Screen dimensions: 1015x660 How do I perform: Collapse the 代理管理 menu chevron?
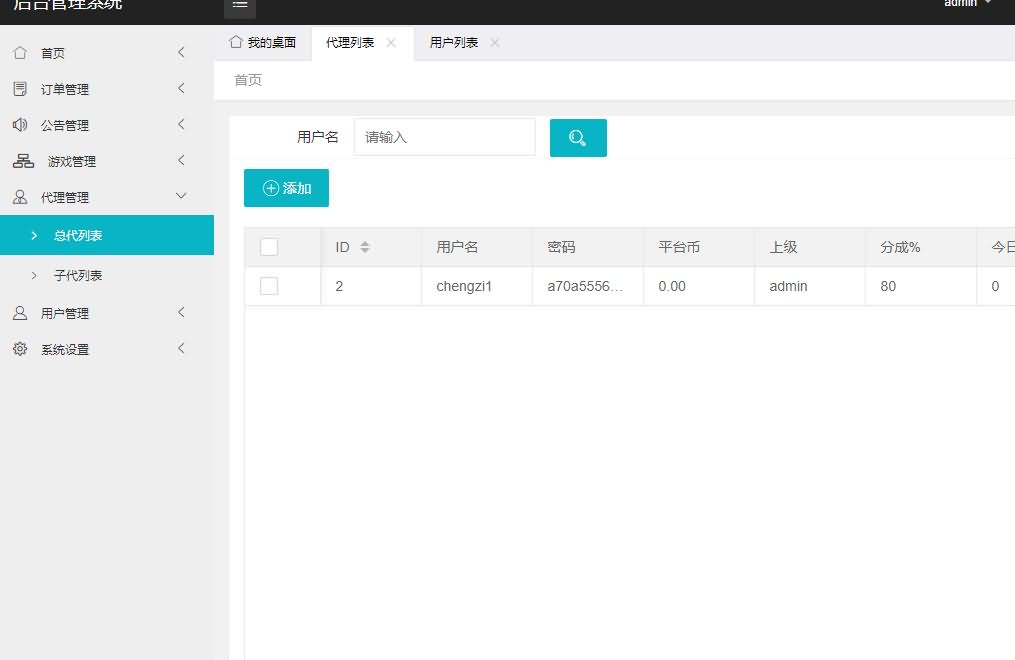181,197
